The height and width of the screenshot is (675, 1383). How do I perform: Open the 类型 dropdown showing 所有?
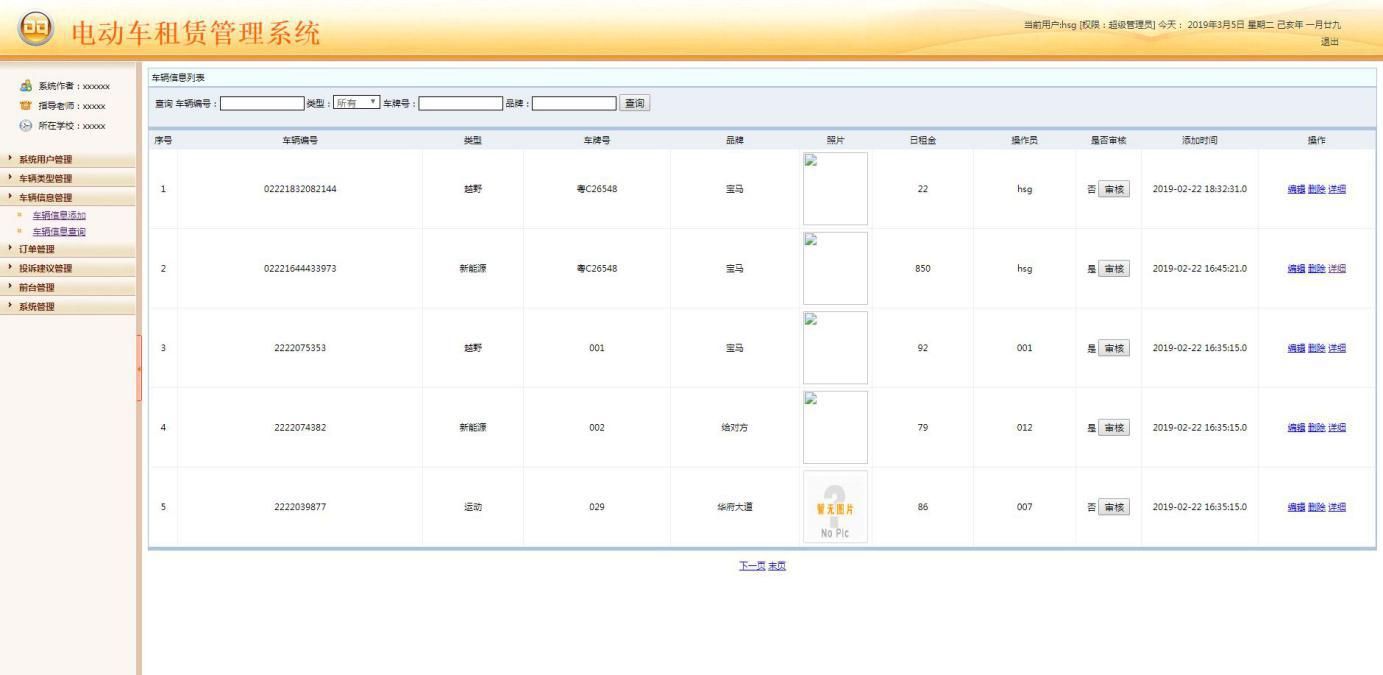pos(356,103)
